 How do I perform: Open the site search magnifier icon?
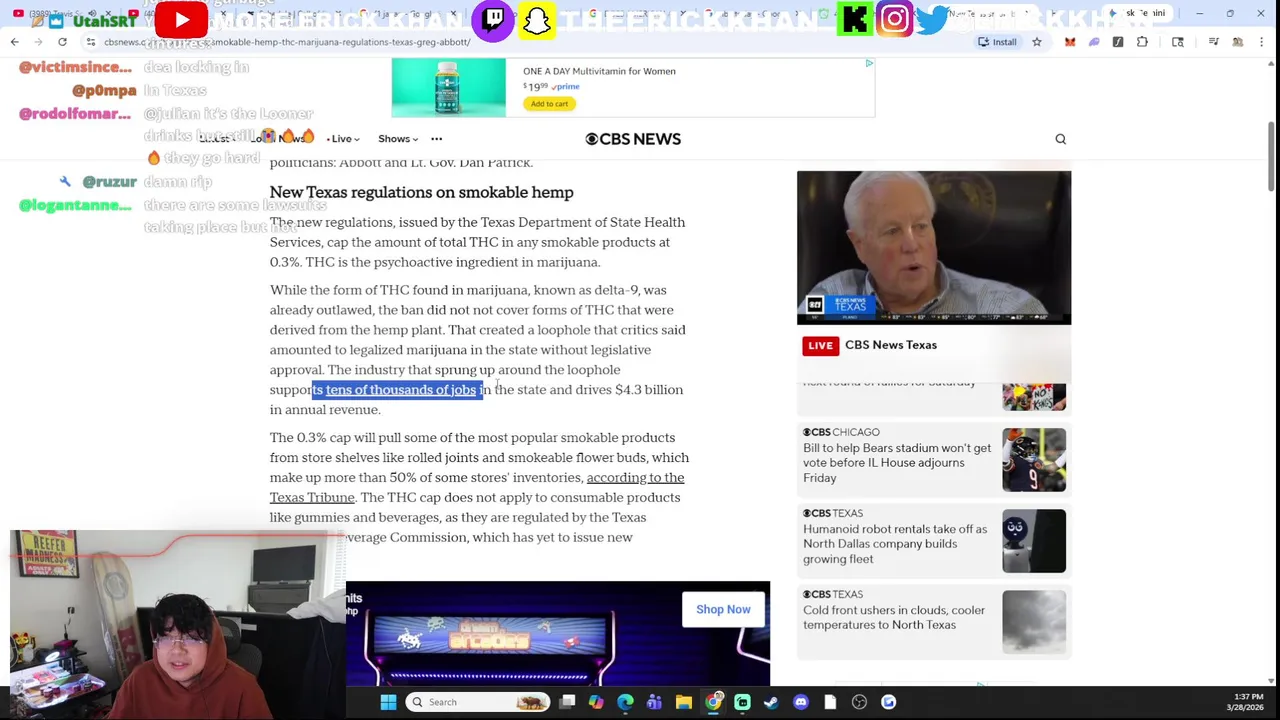1061,139
